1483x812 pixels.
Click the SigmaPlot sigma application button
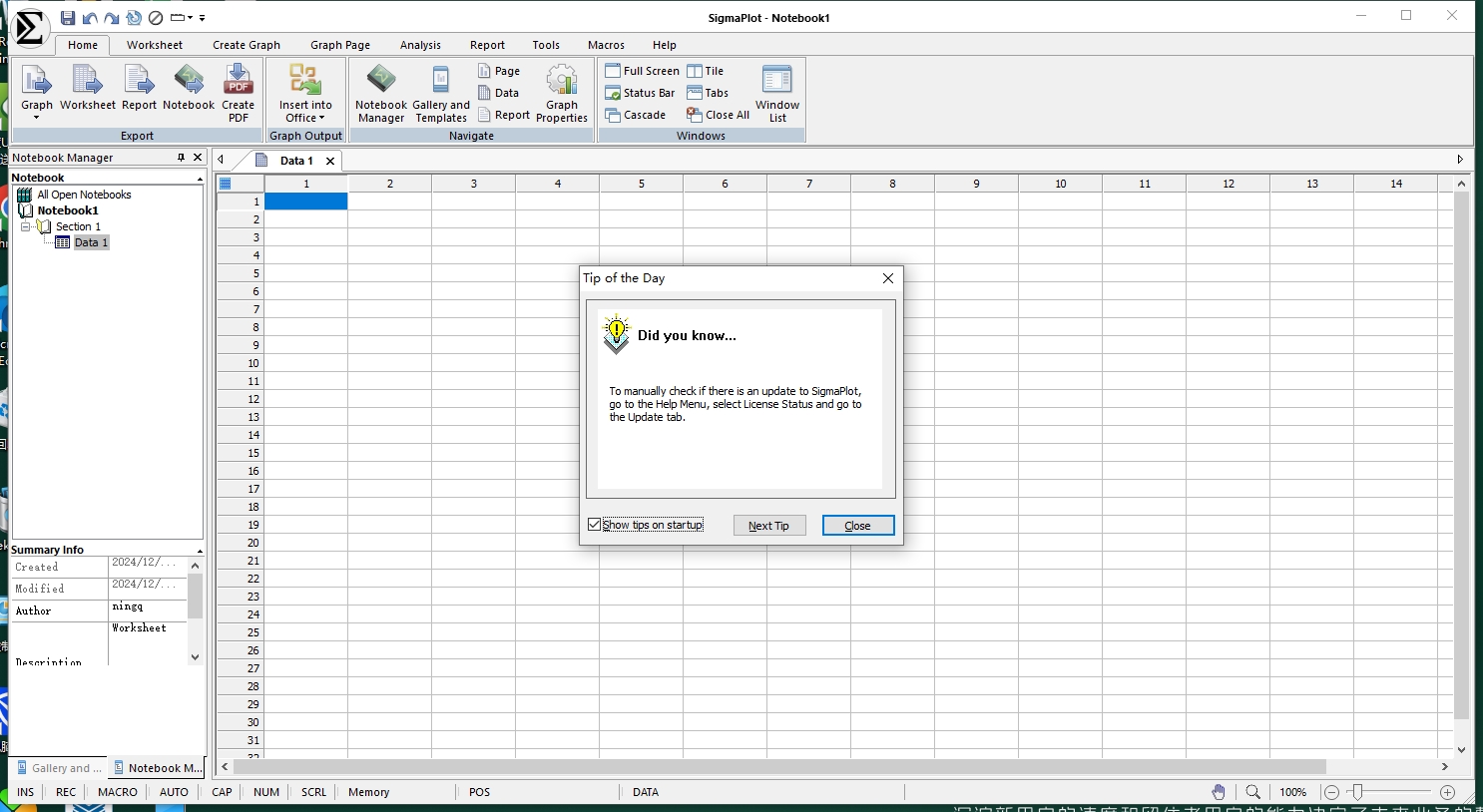point(29,28)
